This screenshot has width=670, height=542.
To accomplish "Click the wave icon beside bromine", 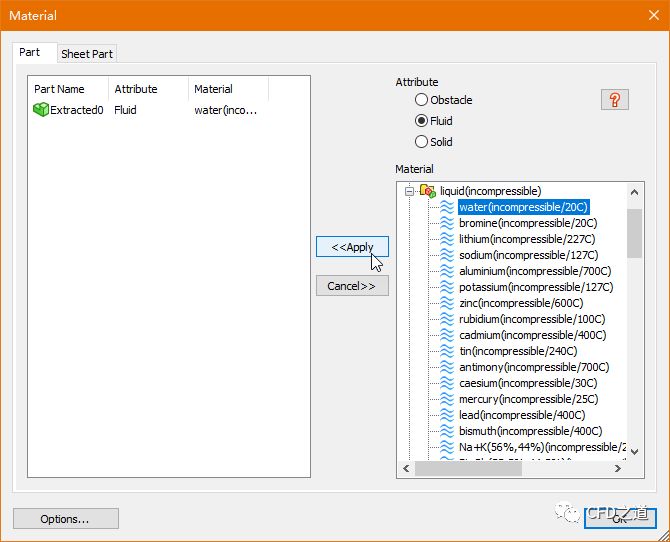I will click(447, 223).
